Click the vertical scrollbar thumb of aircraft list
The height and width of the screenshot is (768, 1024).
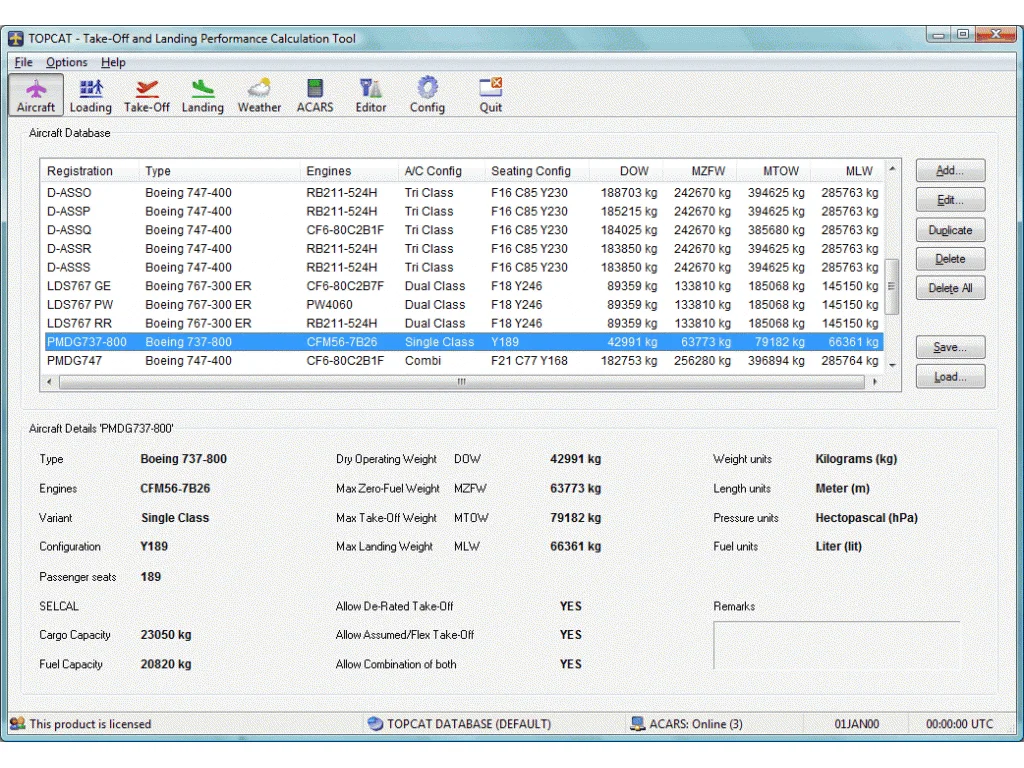[892, 286]
